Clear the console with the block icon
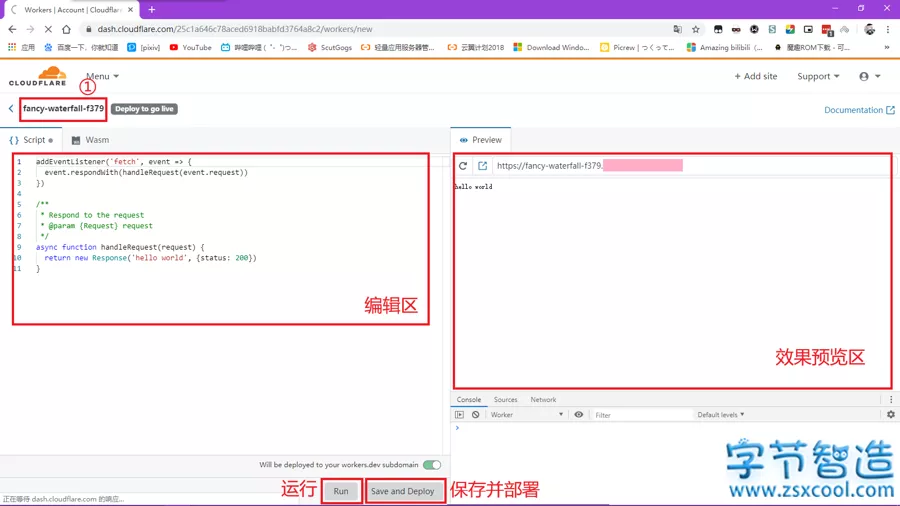Viewport: 900px width, 506px height. pos(475,414)
